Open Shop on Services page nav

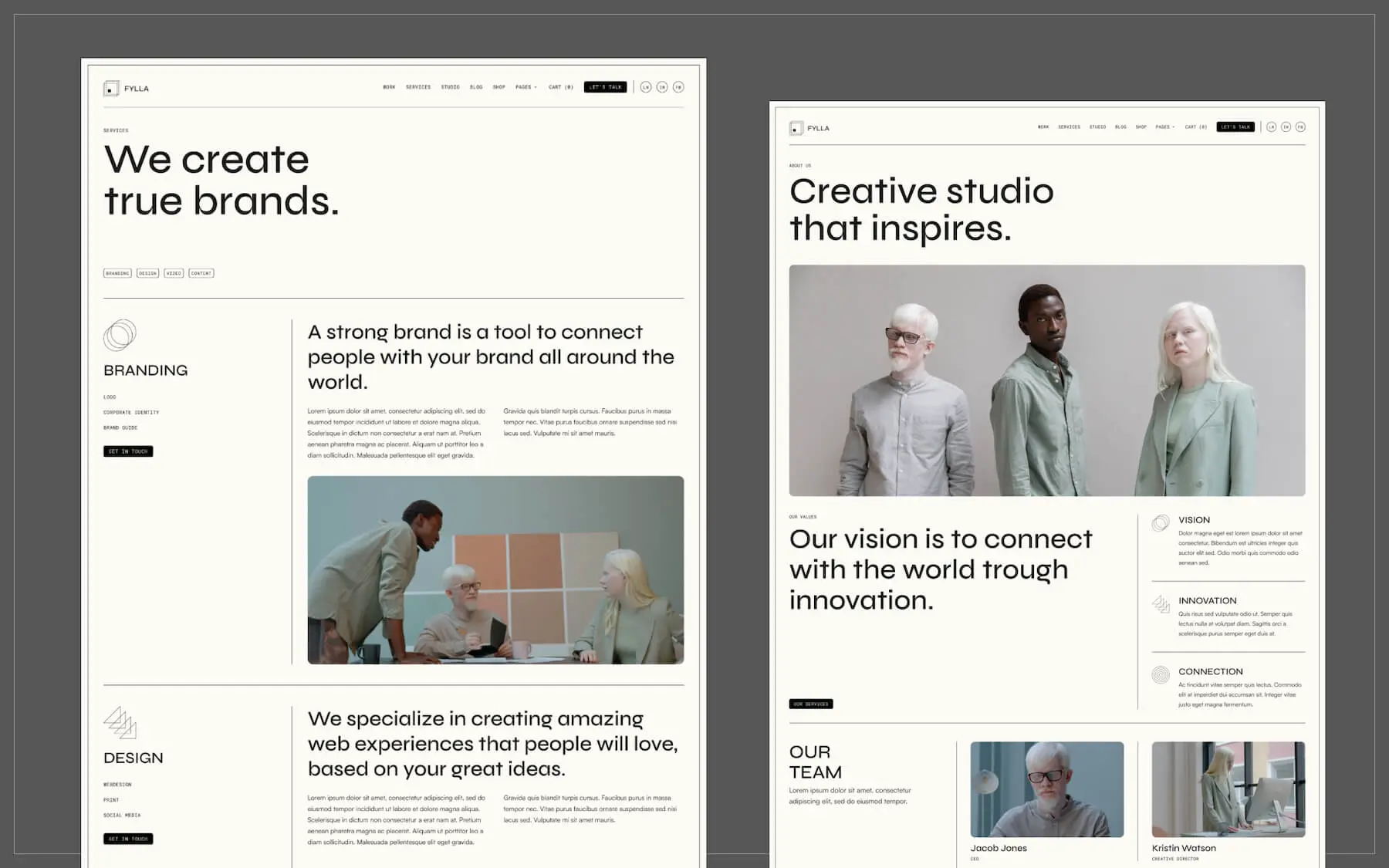(x=499, y=87)
